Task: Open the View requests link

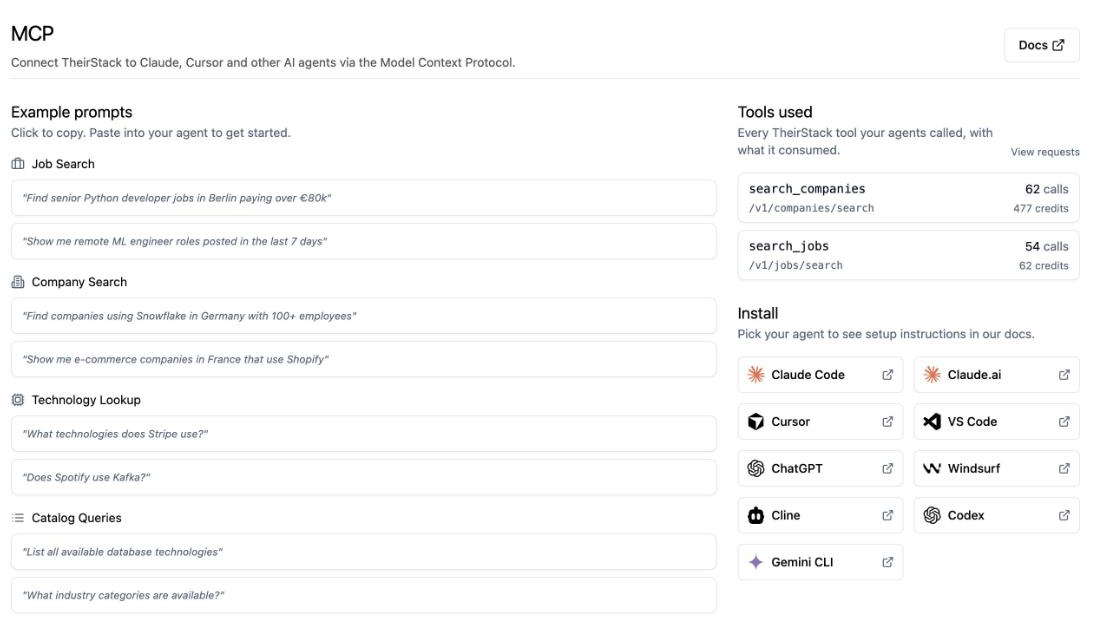Action: tap(1045, 152)
